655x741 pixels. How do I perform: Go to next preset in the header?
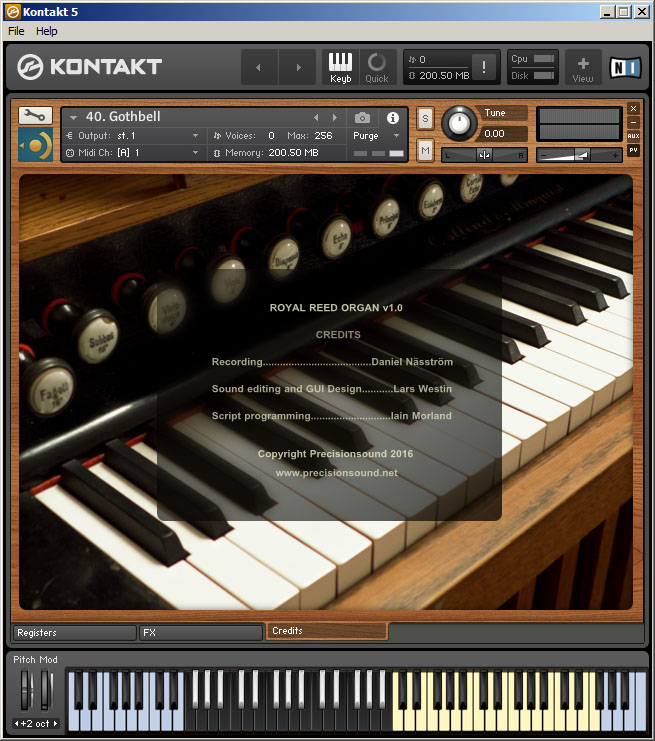[x=298, y=67]
